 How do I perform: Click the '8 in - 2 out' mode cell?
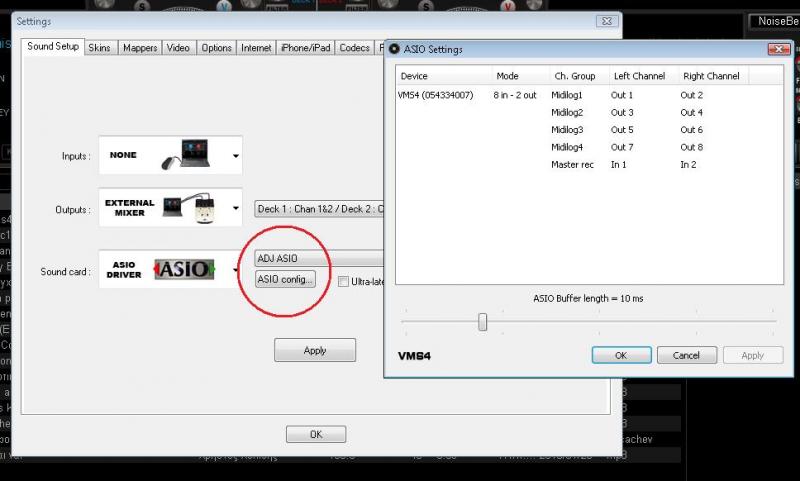coord(515,95)
